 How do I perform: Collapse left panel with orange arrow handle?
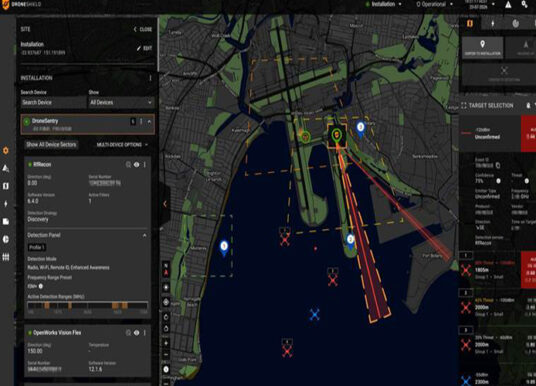(165, 204)
